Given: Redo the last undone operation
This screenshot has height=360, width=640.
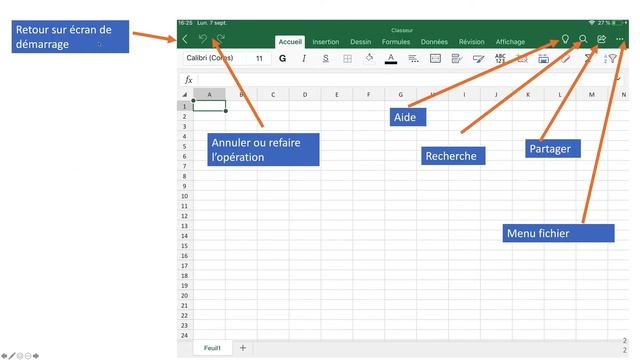Looking at the screenshot, I should click(221, 39).
